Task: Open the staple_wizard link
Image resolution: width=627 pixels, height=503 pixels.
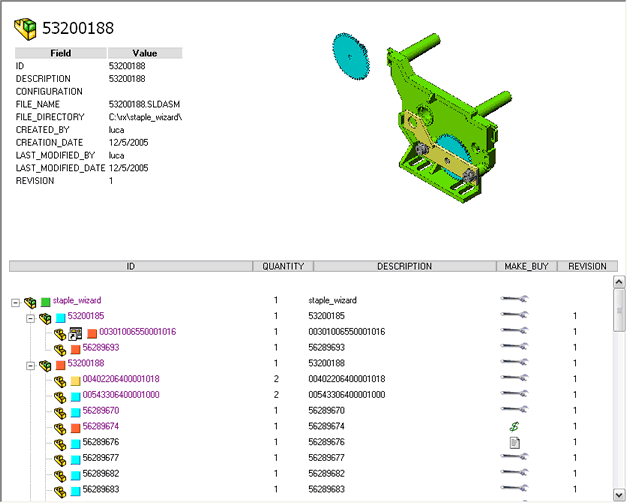Action: (x=77, y=300)
